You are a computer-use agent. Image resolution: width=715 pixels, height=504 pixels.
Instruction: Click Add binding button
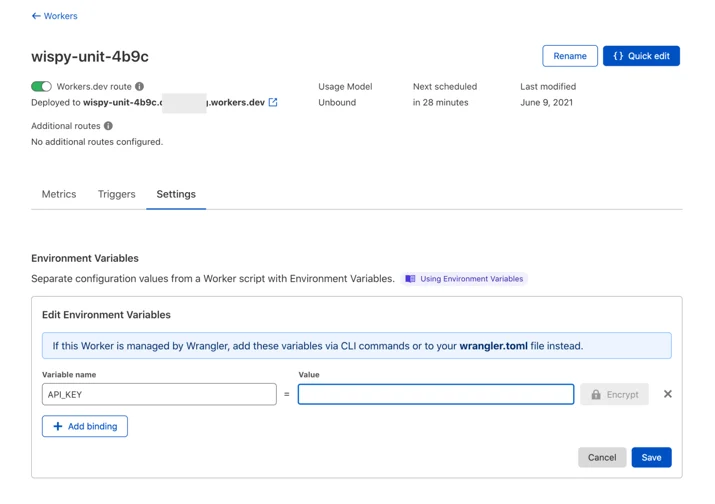(x=85, y=426)
